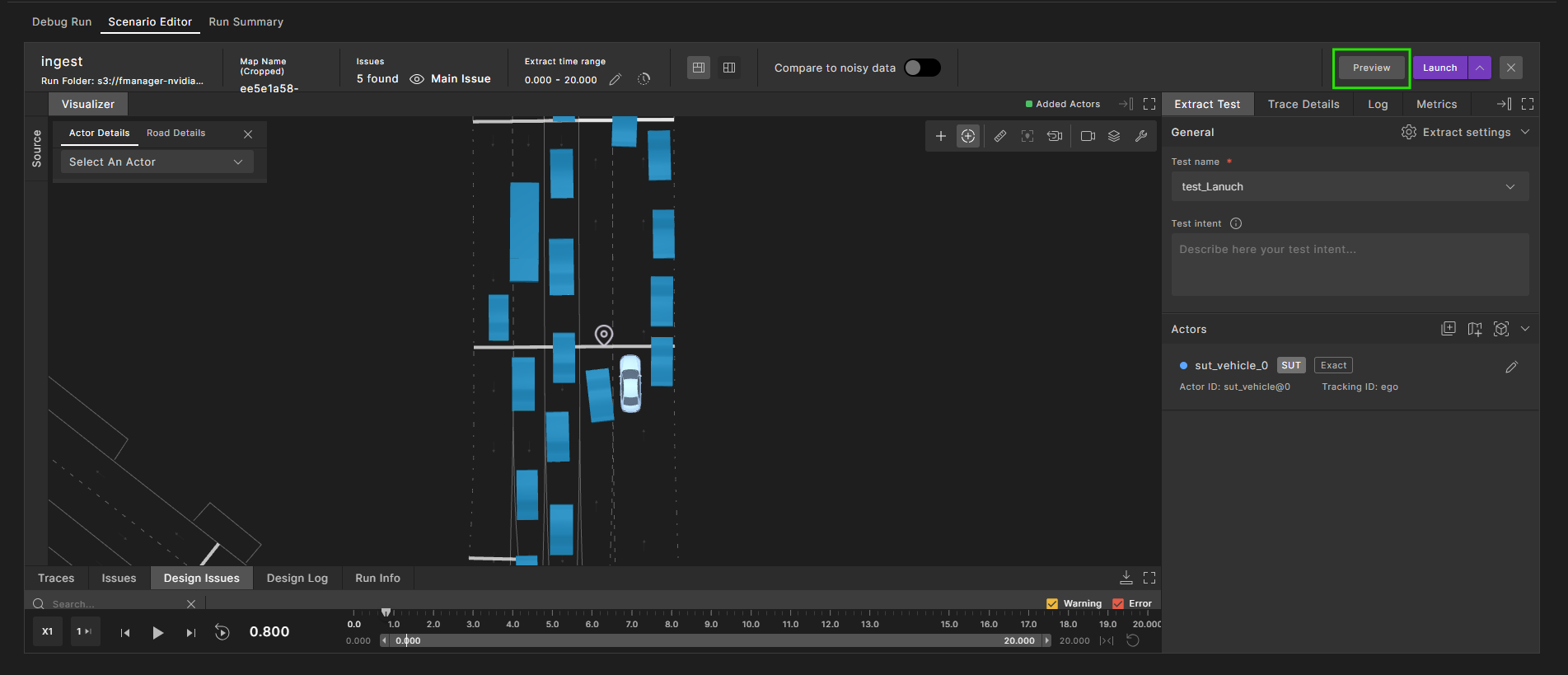Edit the sut_vehicle_0 actor with pencil icon

pos(1511,368)
